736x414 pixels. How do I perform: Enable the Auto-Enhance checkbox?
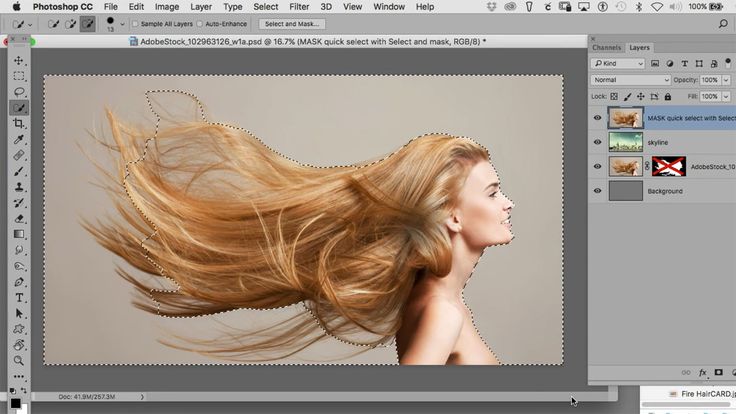pos(200,23)
